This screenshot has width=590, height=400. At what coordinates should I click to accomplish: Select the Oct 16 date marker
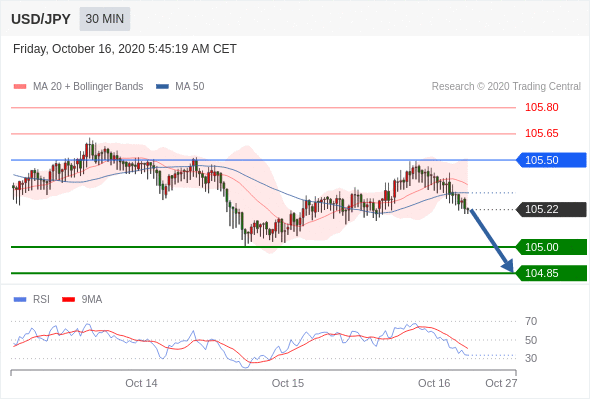pos(434,383)
